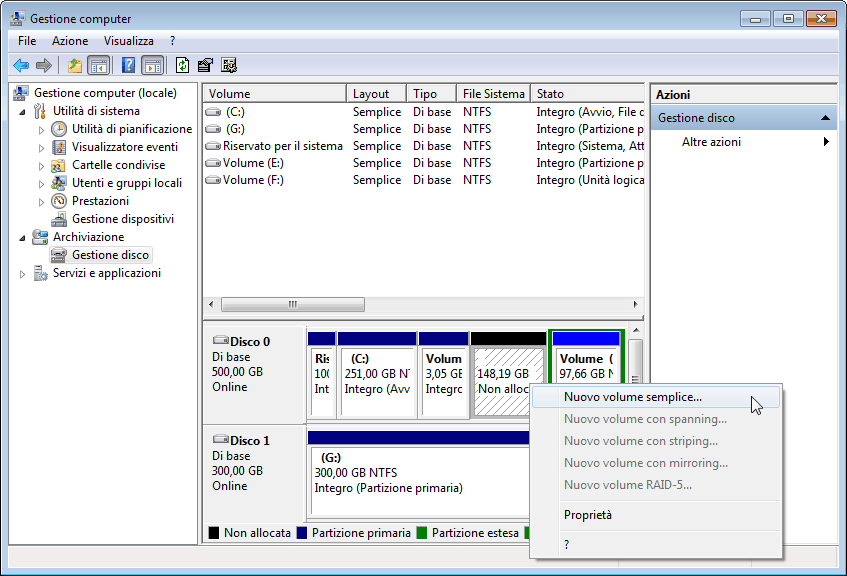The width and height of the screenshot is (847, 576).
Task: Click the up one level folder icon
Action: pyautogui.click(x=74, y=66)
